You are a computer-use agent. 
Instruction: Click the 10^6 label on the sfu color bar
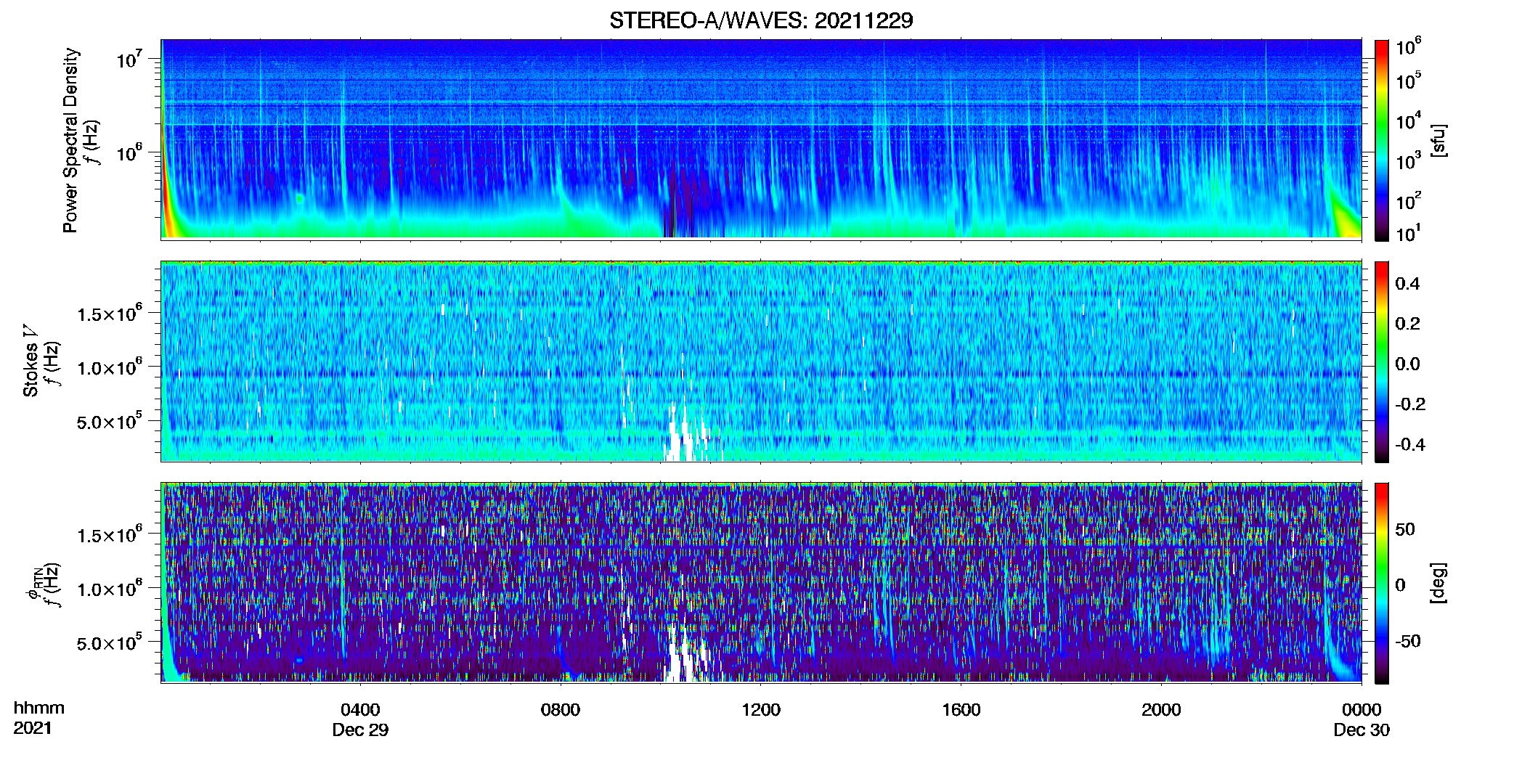tap(1408, 46)
